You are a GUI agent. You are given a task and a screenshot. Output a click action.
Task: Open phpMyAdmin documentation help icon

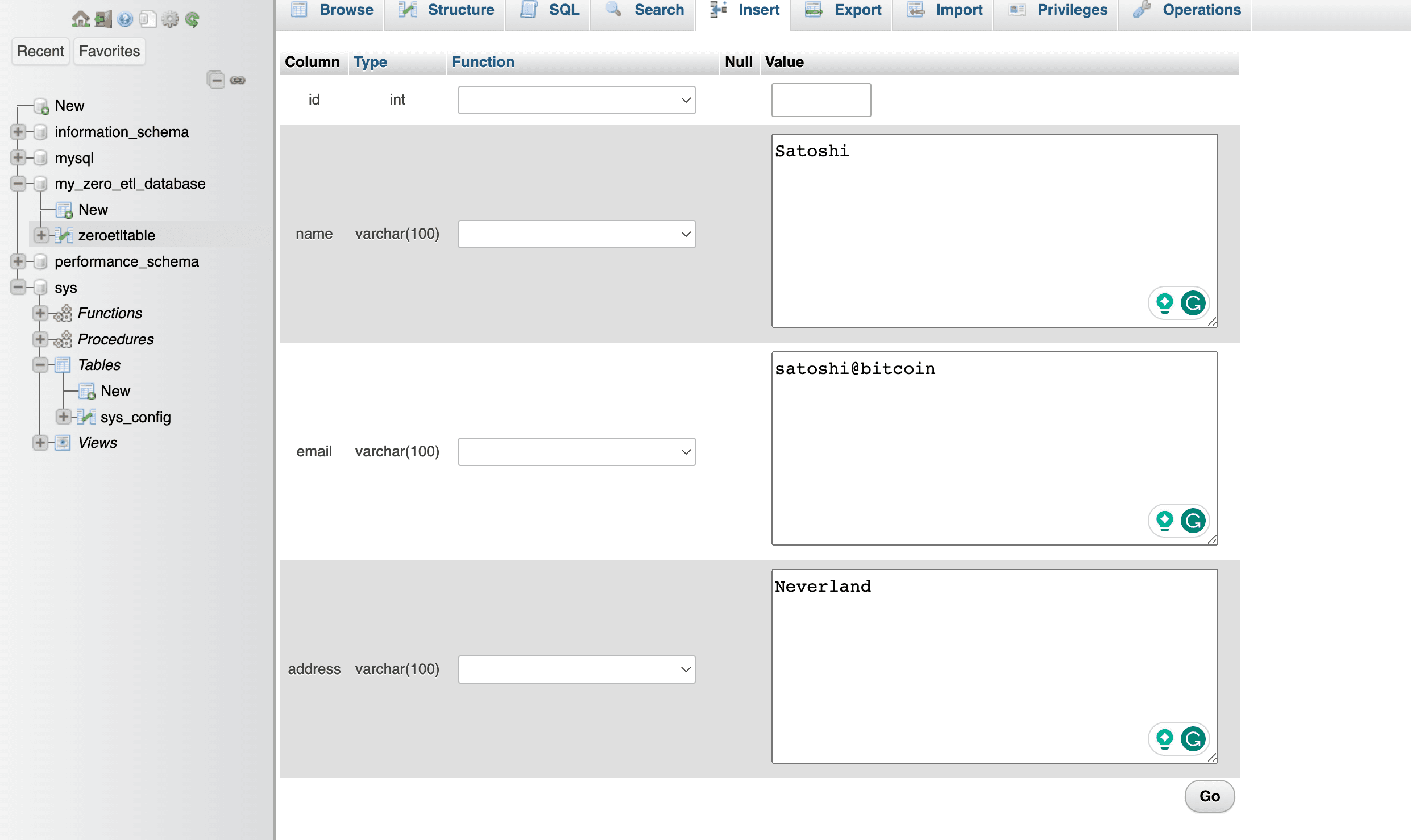tap(125, 19)
